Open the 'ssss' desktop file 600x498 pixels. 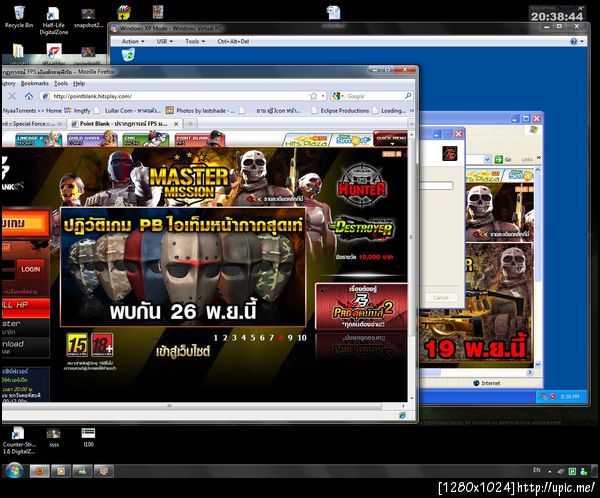(x=54, y=437)
